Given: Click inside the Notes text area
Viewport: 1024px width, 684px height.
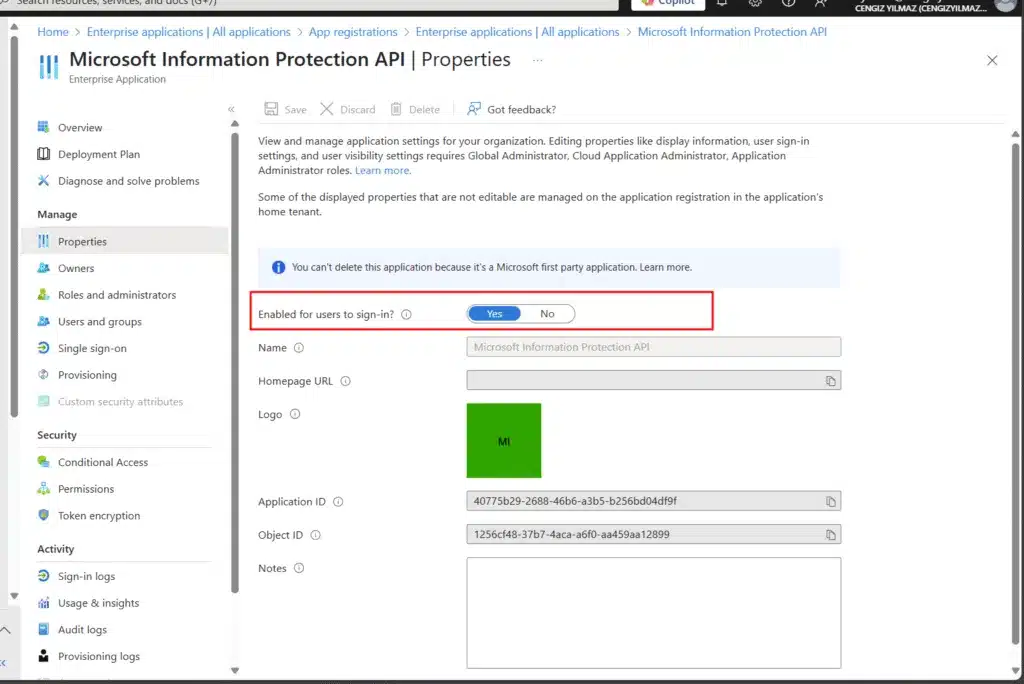Looking at the screenshot, I should (653, 612).
